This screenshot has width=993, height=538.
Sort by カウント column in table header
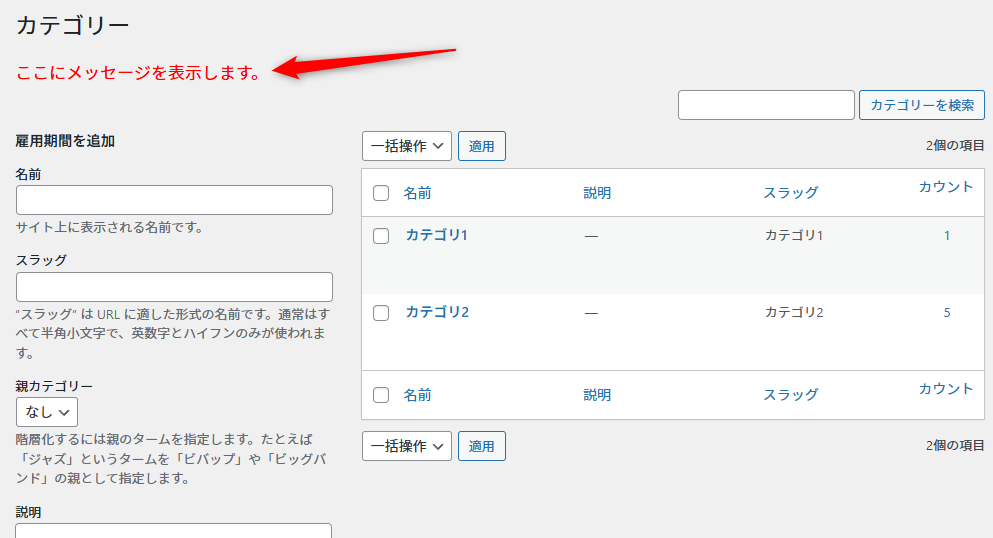click(945, 187)
